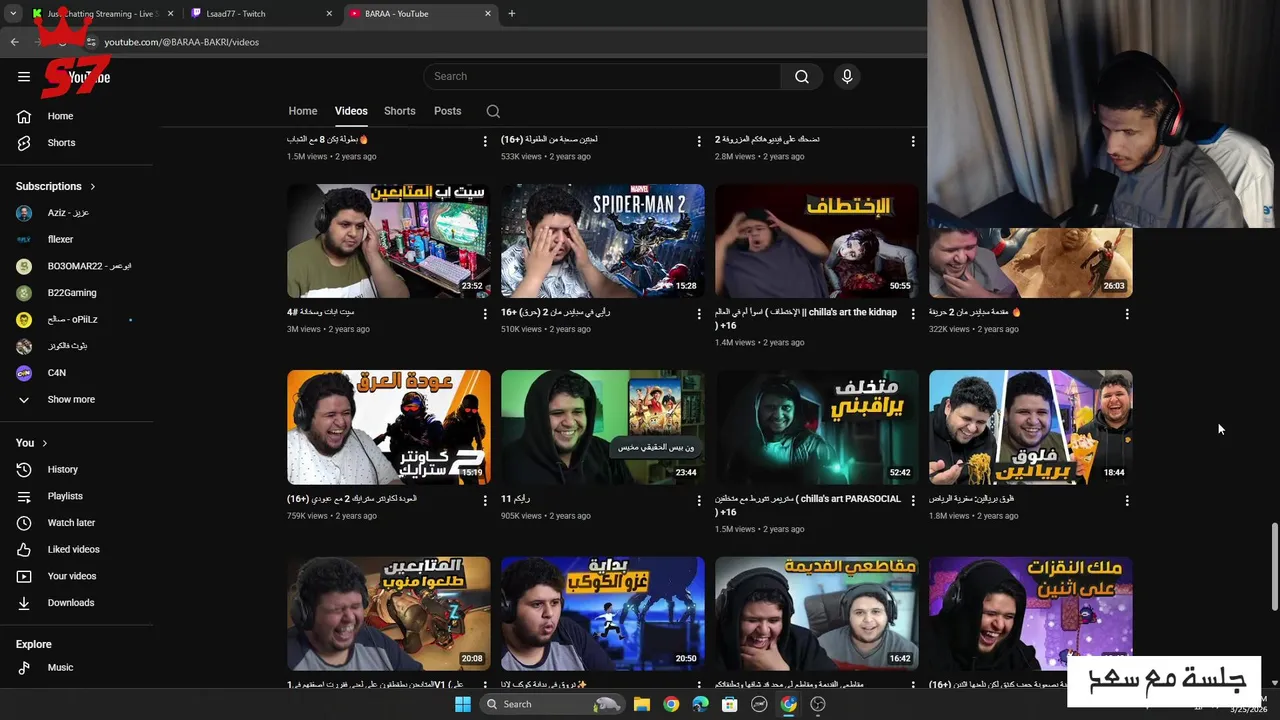Switch to the channel Home tab
This screenshot has width=1280, height=720.
pos(303,111)
